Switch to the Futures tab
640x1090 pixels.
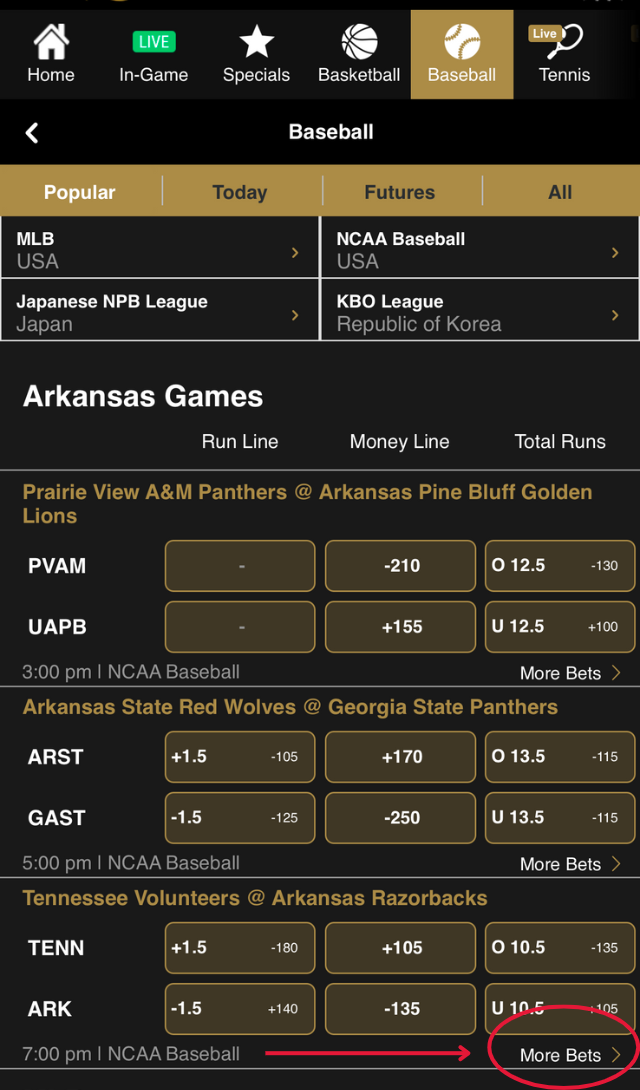400,192
